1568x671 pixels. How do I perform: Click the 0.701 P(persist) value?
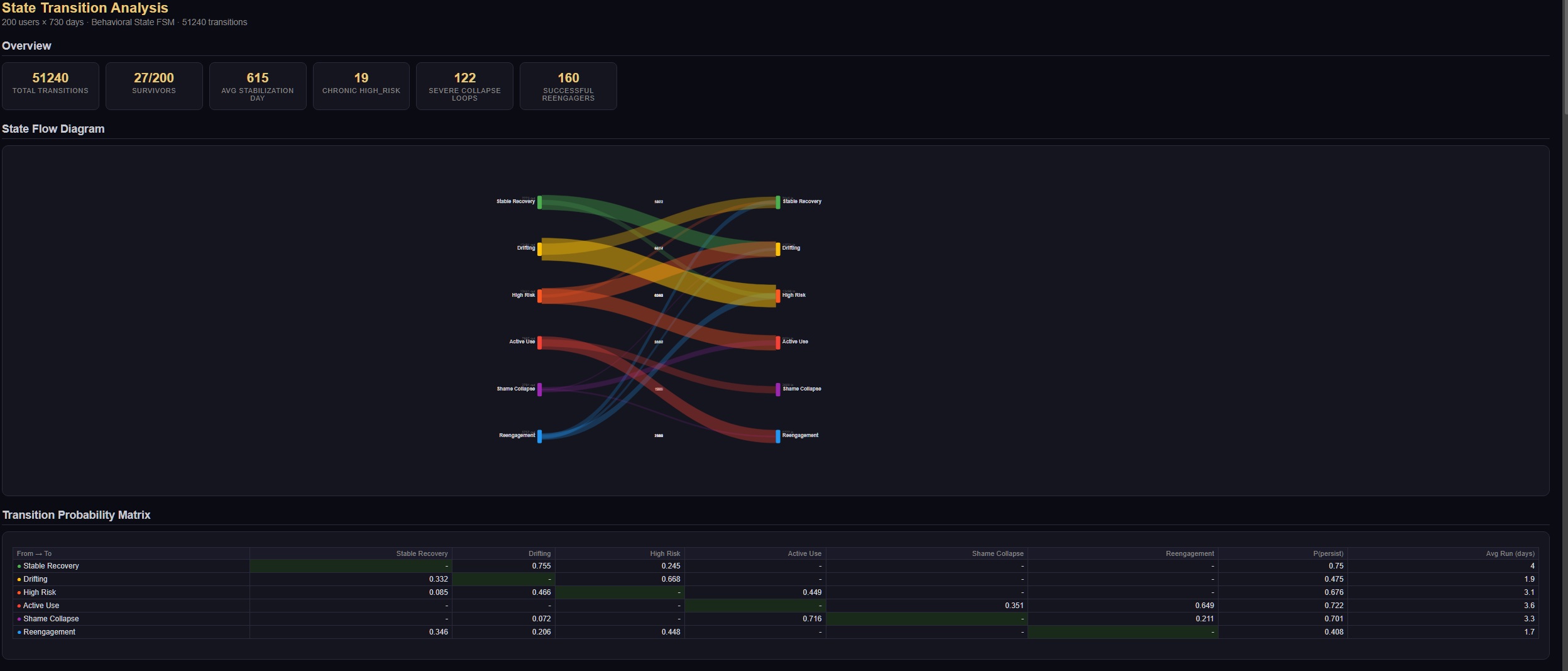point(1283,619)
